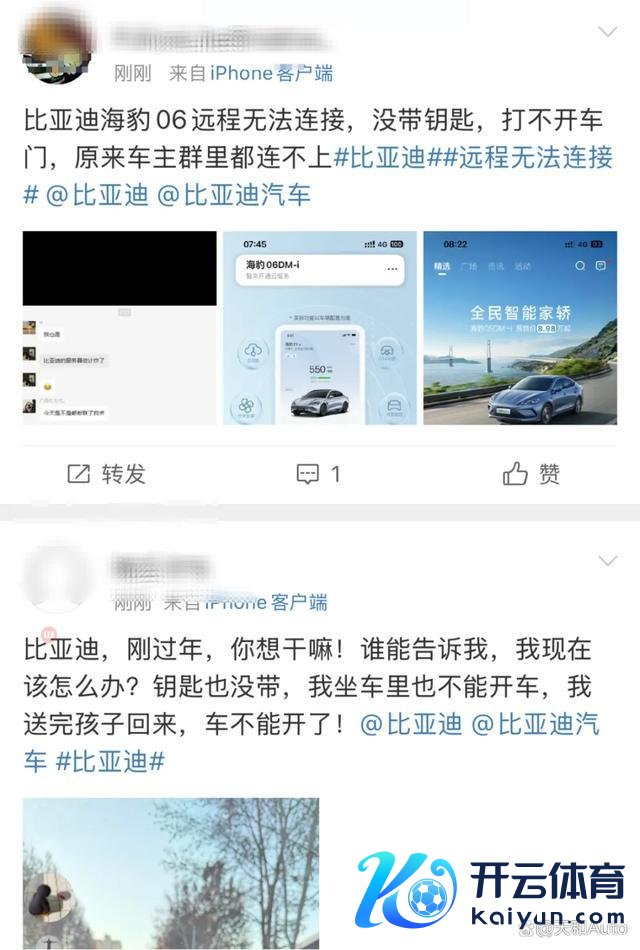The image size is (640, 950).
Task: View the 全民智能家轿 ad thumbnail
Action: [520, 328]
